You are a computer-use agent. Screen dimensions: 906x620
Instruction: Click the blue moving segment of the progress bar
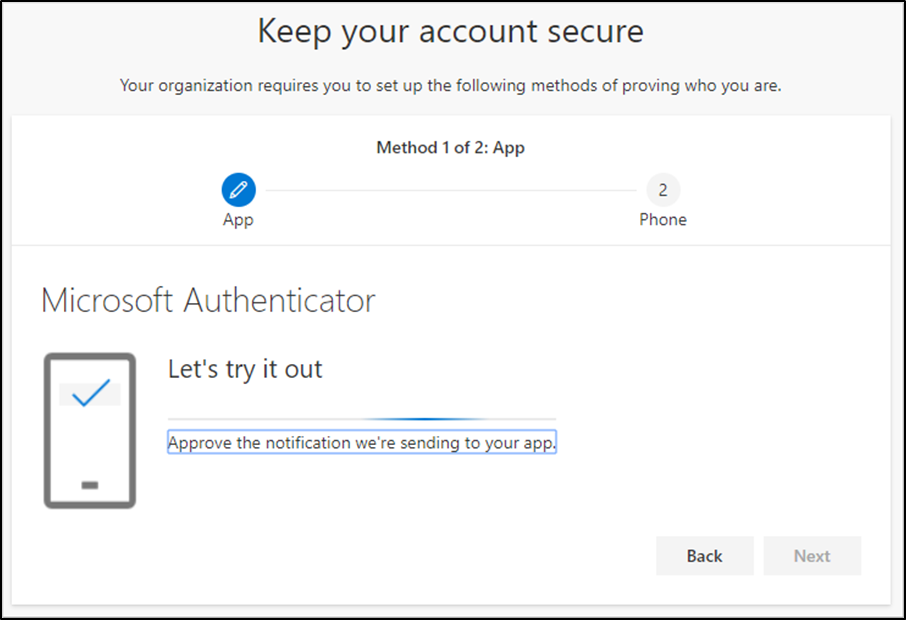pos(425,419)
